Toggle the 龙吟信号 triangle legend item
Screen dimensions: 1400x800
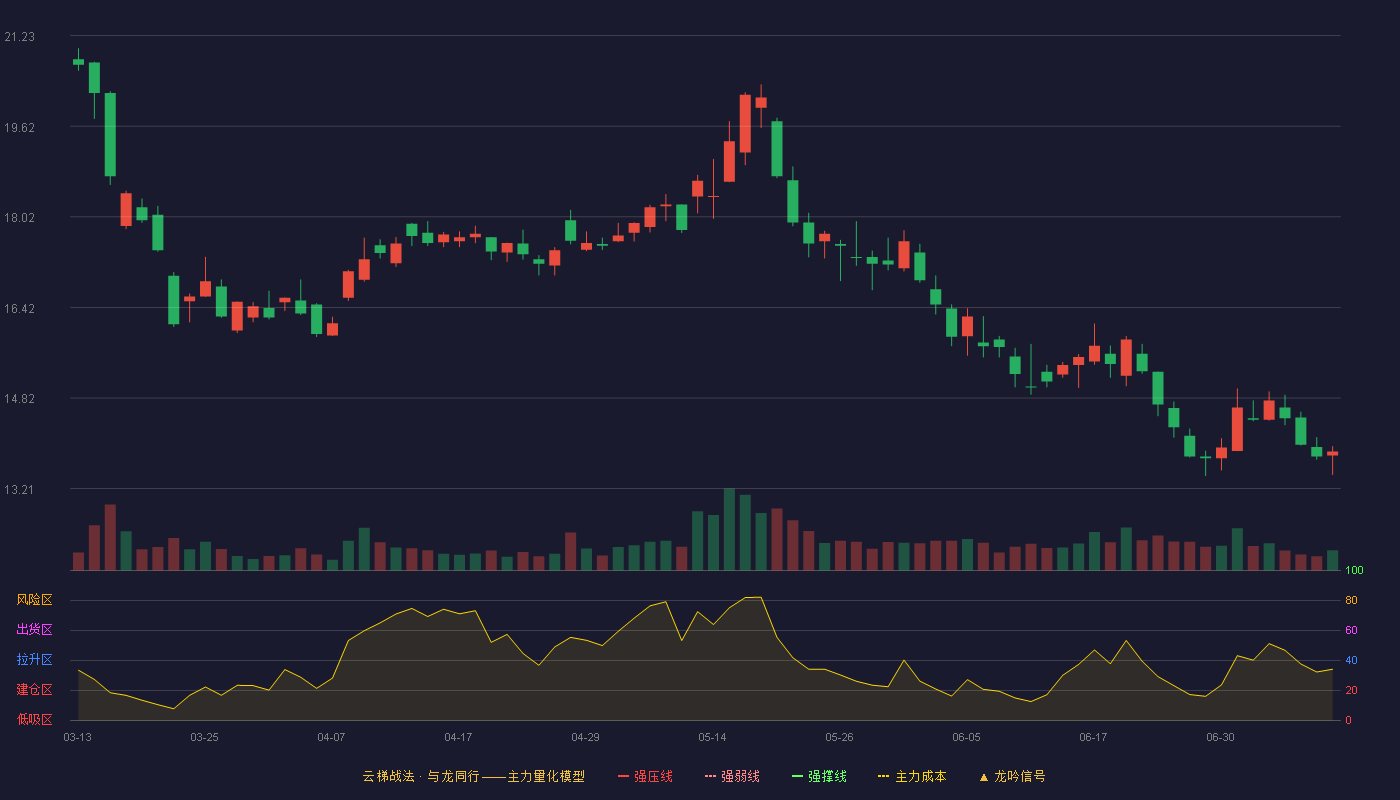pyautogui.click(x=1011, y=776)
